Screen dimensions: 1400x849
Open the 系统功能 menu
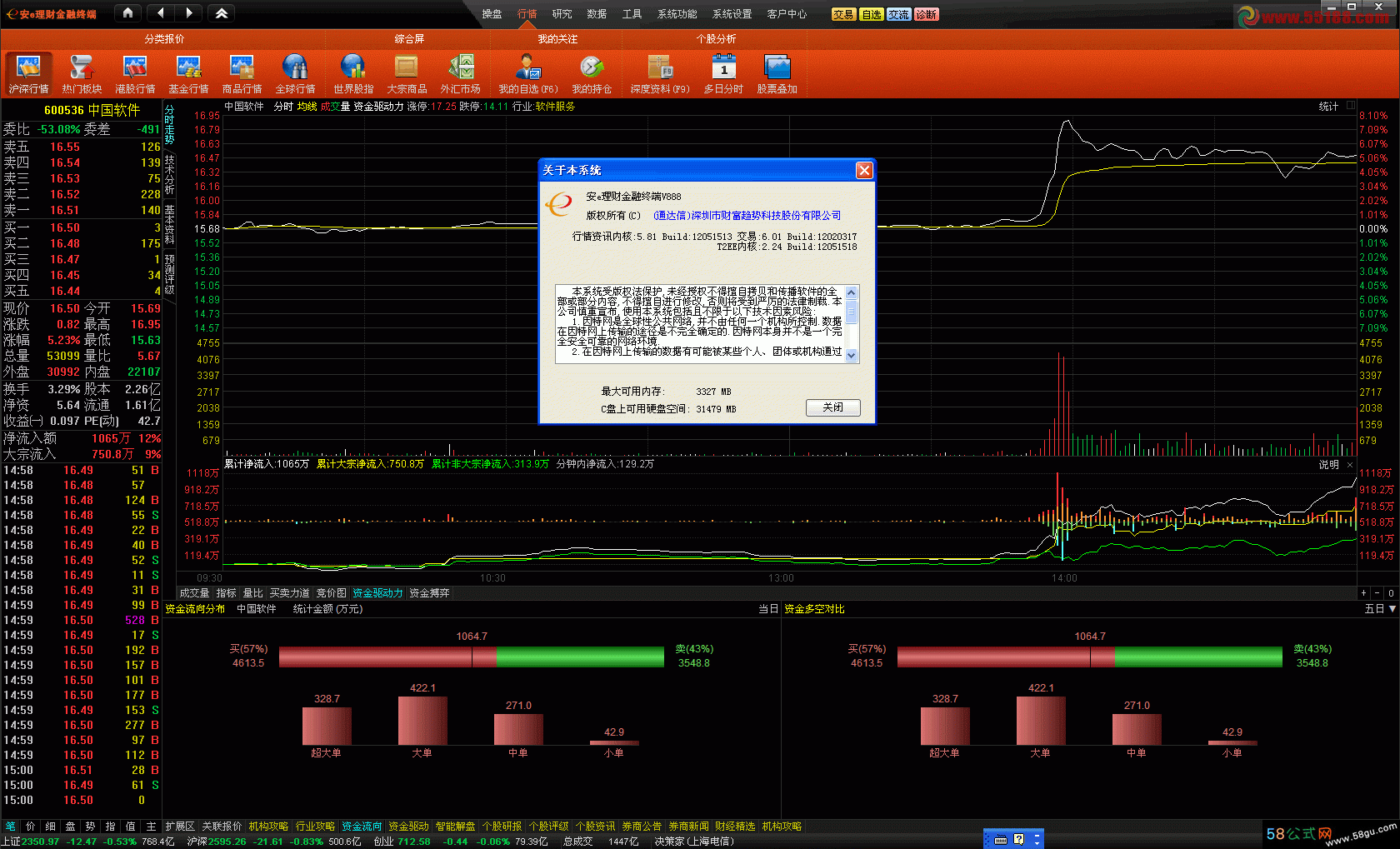tap(677, 14)
